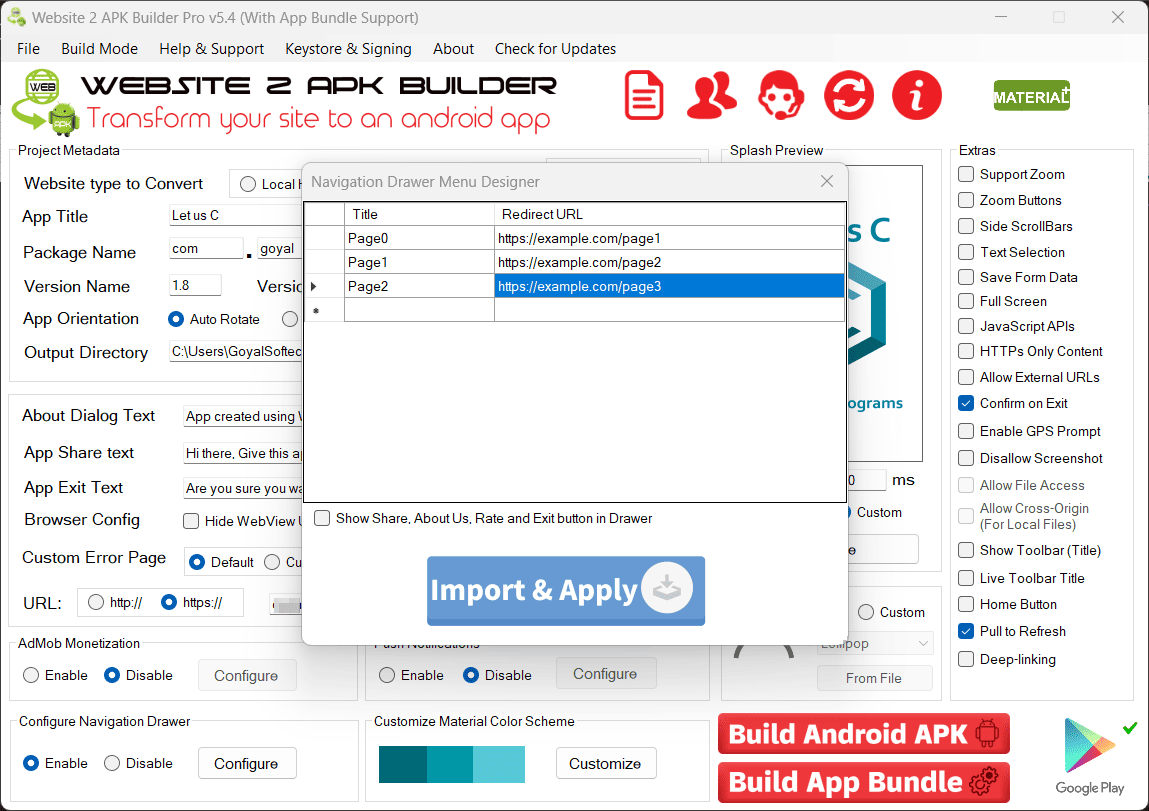Open the customer support headset icon

click(780, 94)
